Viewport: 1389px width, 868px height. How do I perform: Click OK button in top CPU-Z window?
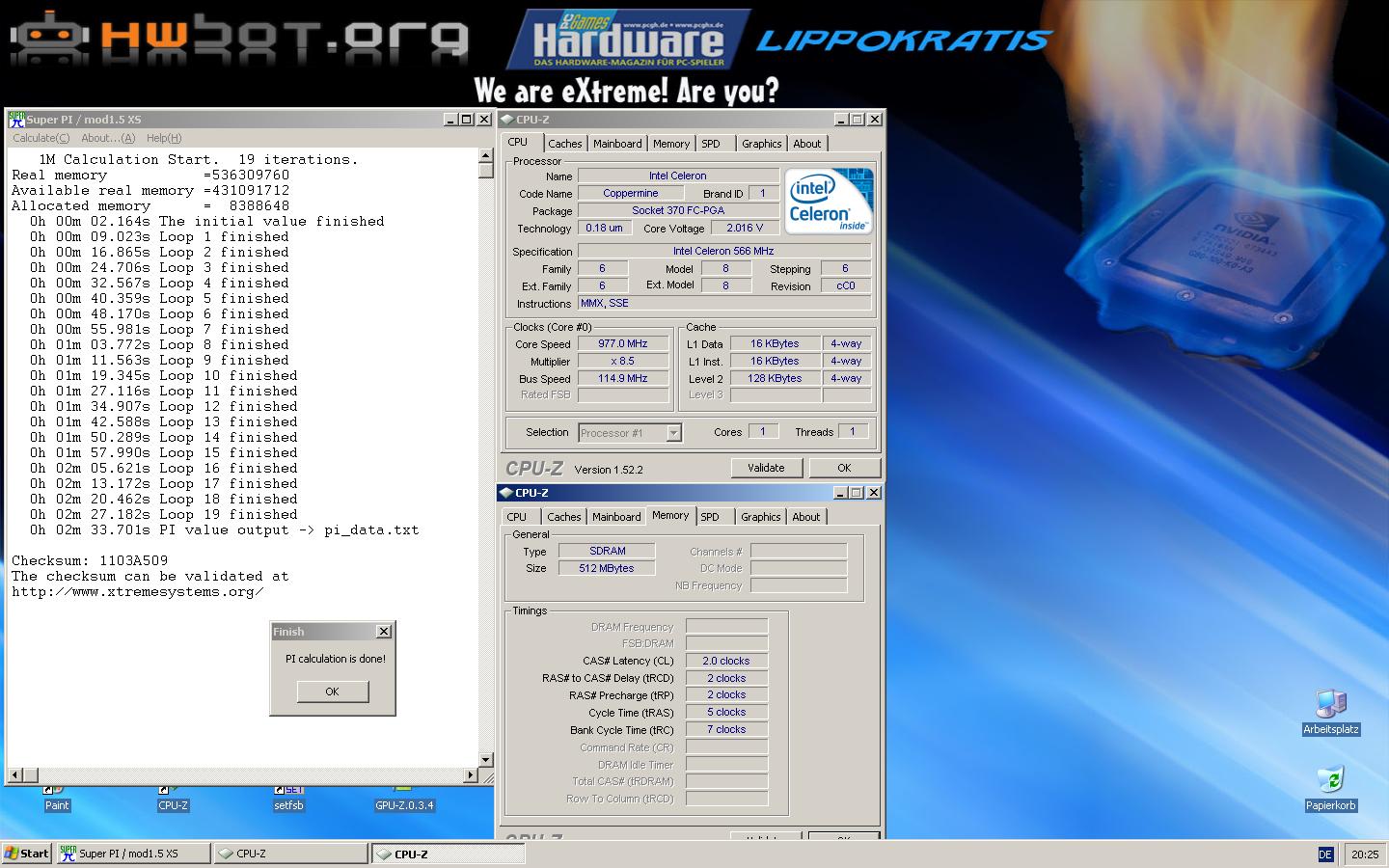point(844,468)
